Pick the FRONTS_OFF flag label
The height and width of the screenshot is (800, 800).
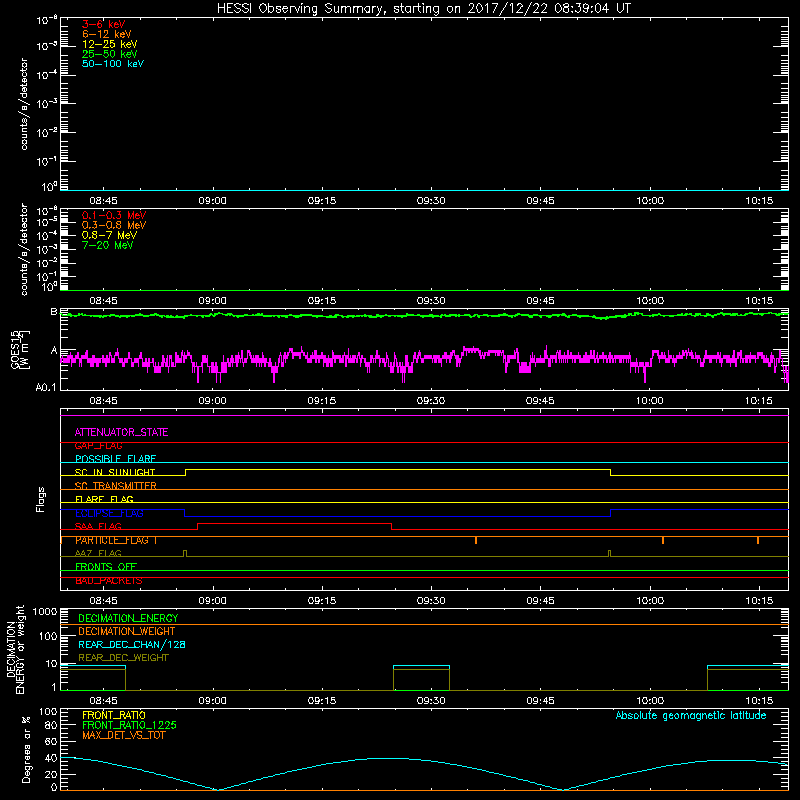pos(106,567)
